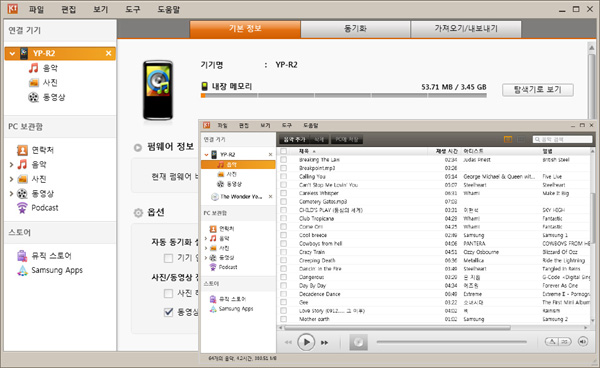
Task: Expand 사진 in main window PC library
Action: click(11, 179)
